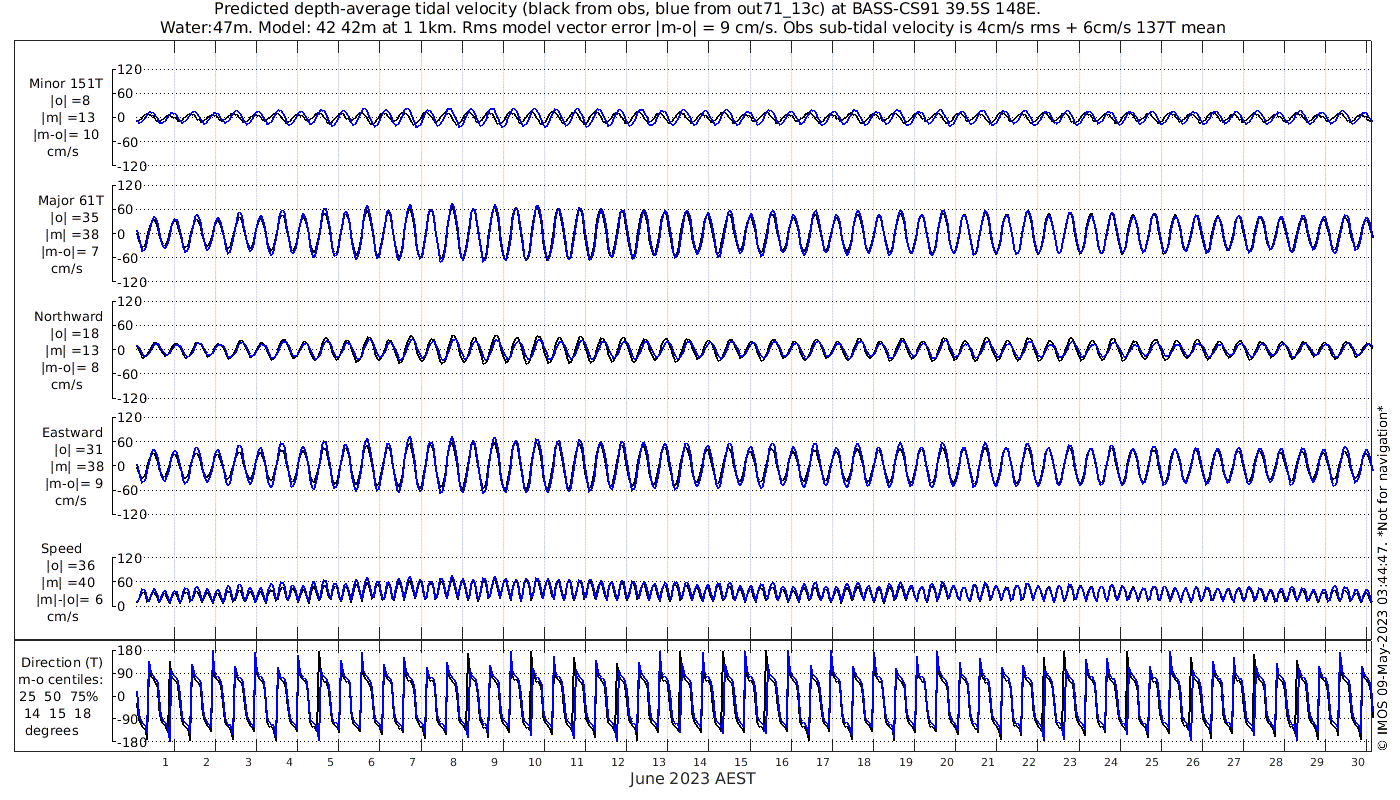Select the '14 15 18' centile values

[58, 713]
